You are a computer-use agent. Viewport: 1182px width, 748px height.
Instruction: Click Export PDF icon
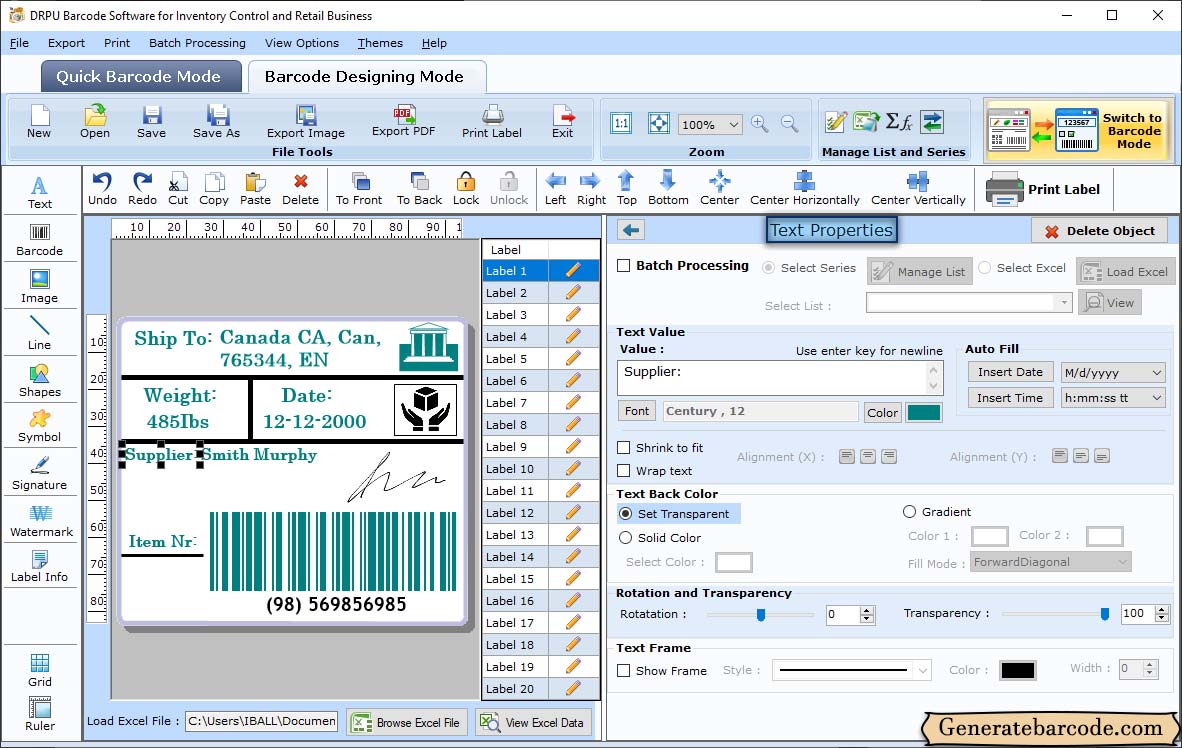[x=403, y=121]
